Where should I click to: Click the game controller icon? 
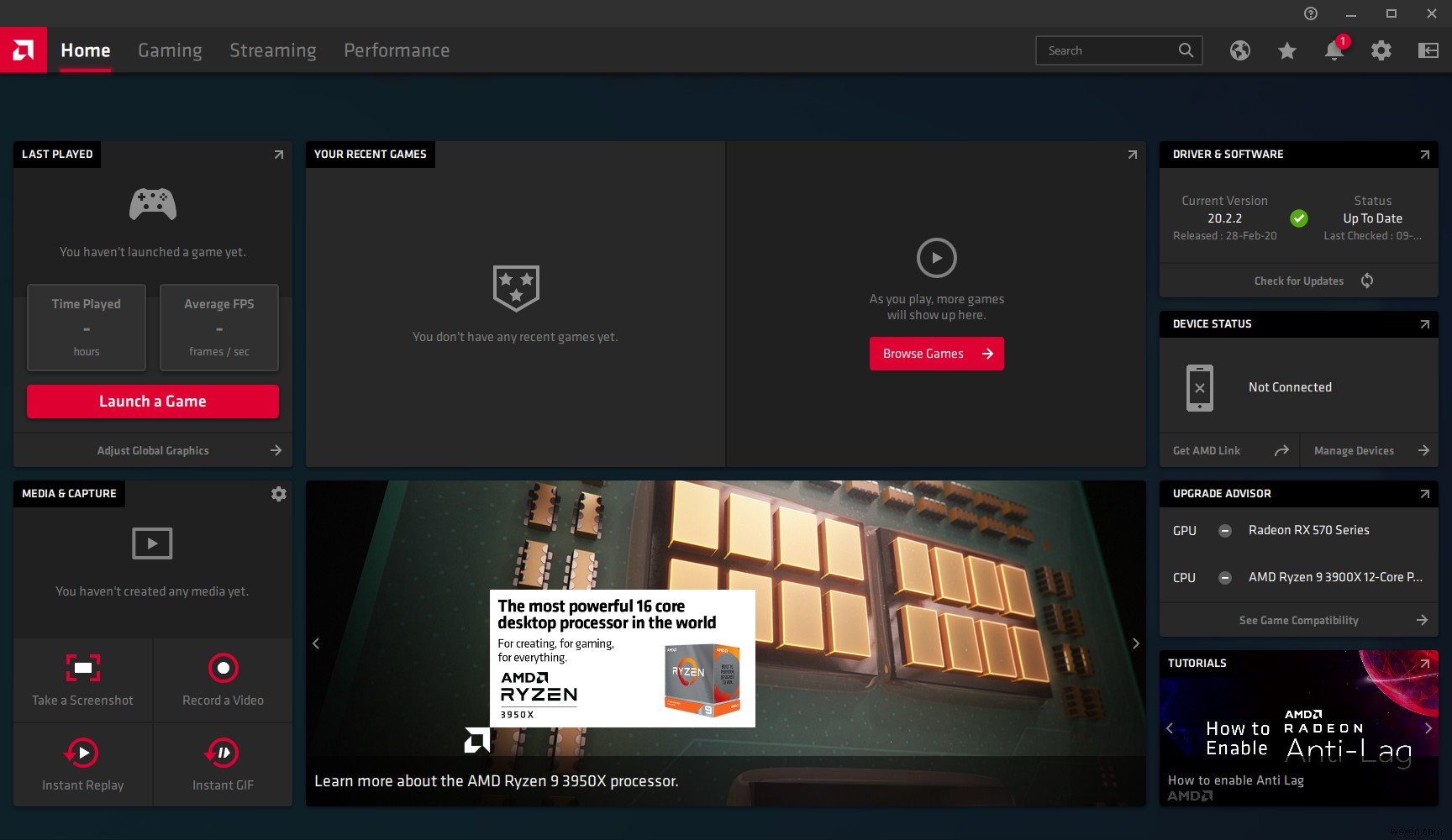(153, 204)
